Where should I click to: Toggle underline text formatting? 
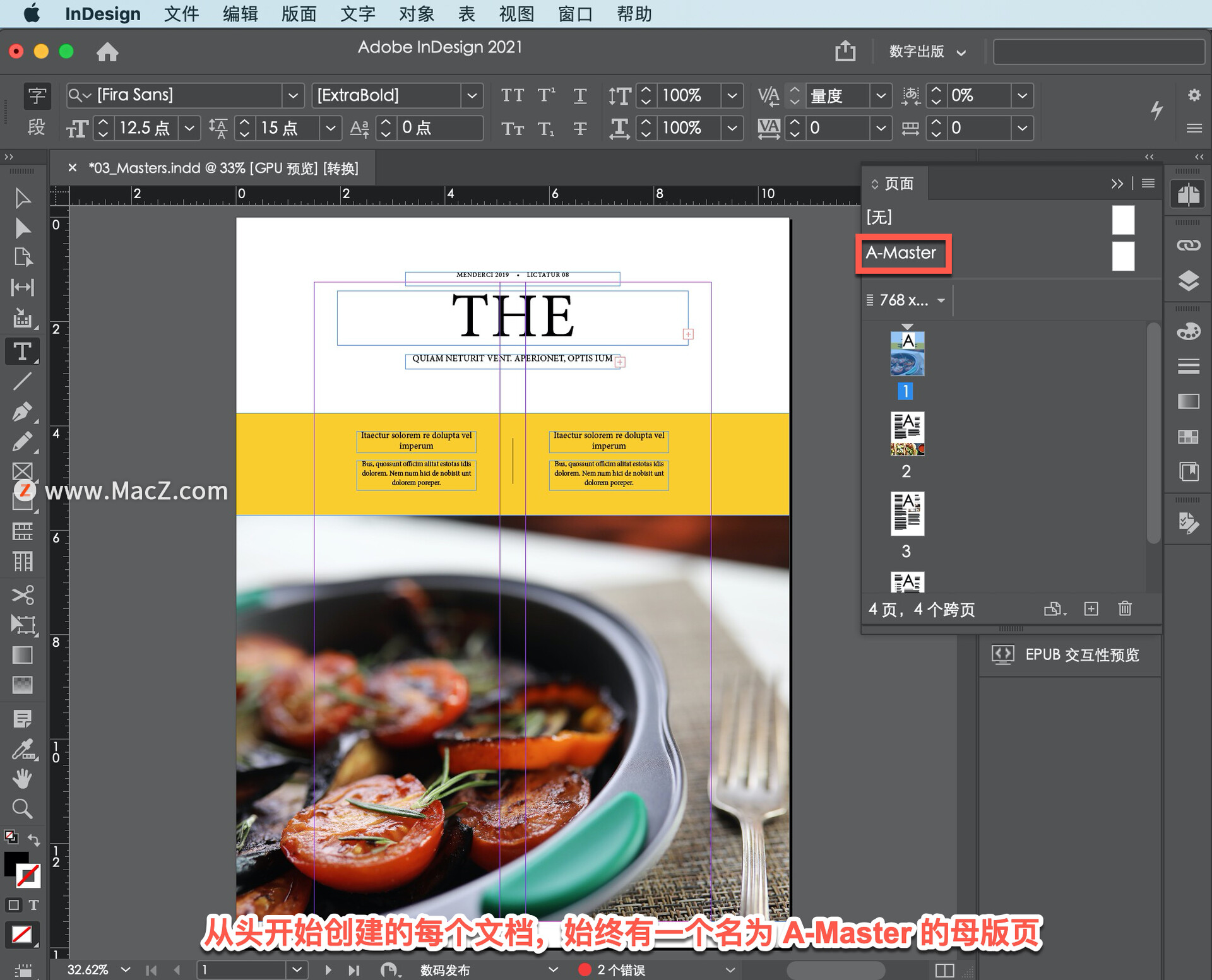point(579,95)
